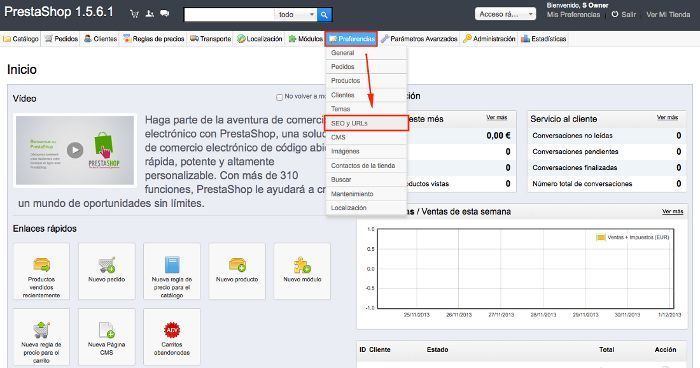This screenshot has width=700, height=368.
Task: Open the 'todo' search scope dropdown
Action: pyautogui.click(x=296, y=15)
